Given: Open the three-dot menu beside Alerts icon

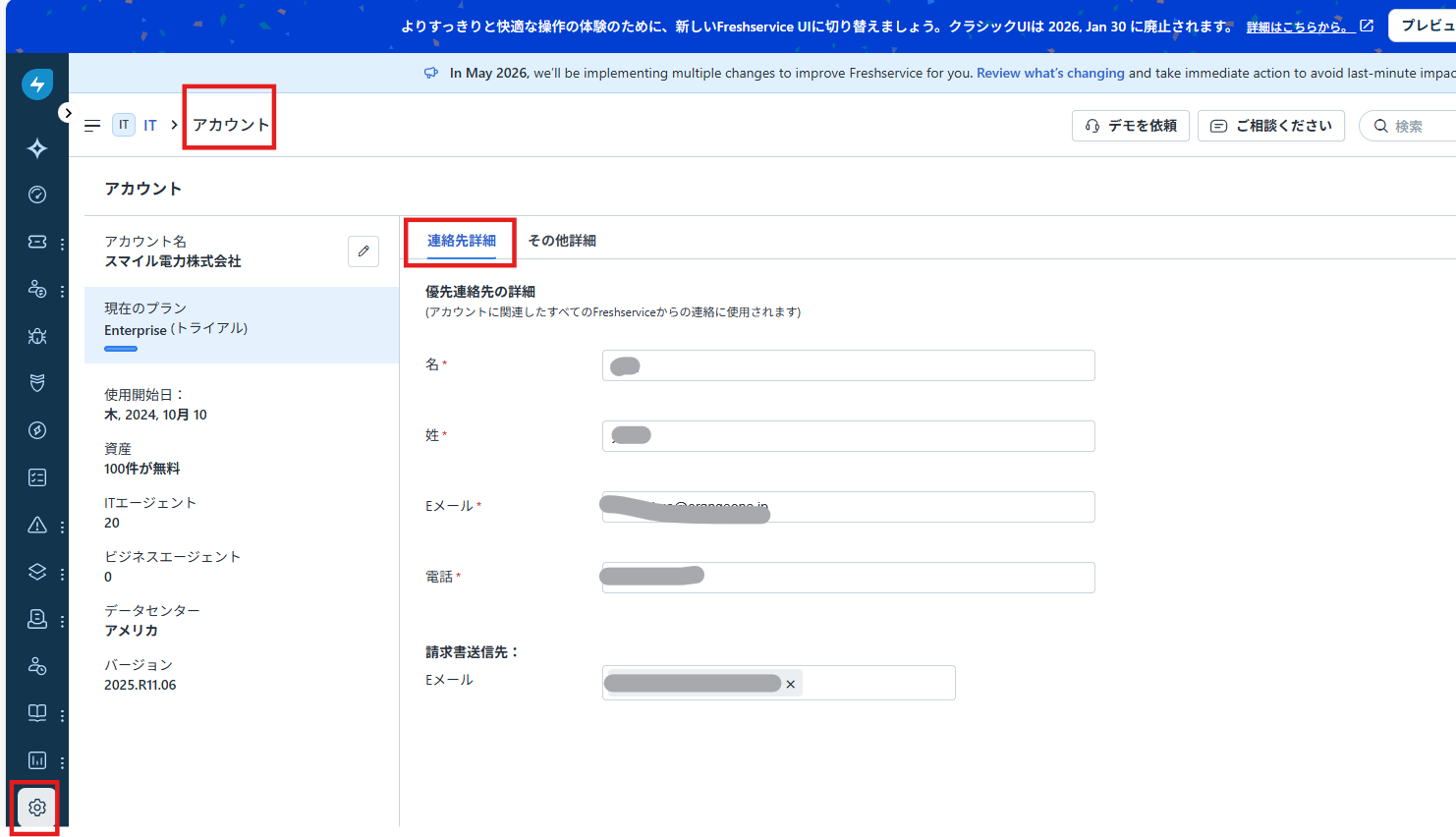Looking at the screenshot, I should tap(62, 527).
